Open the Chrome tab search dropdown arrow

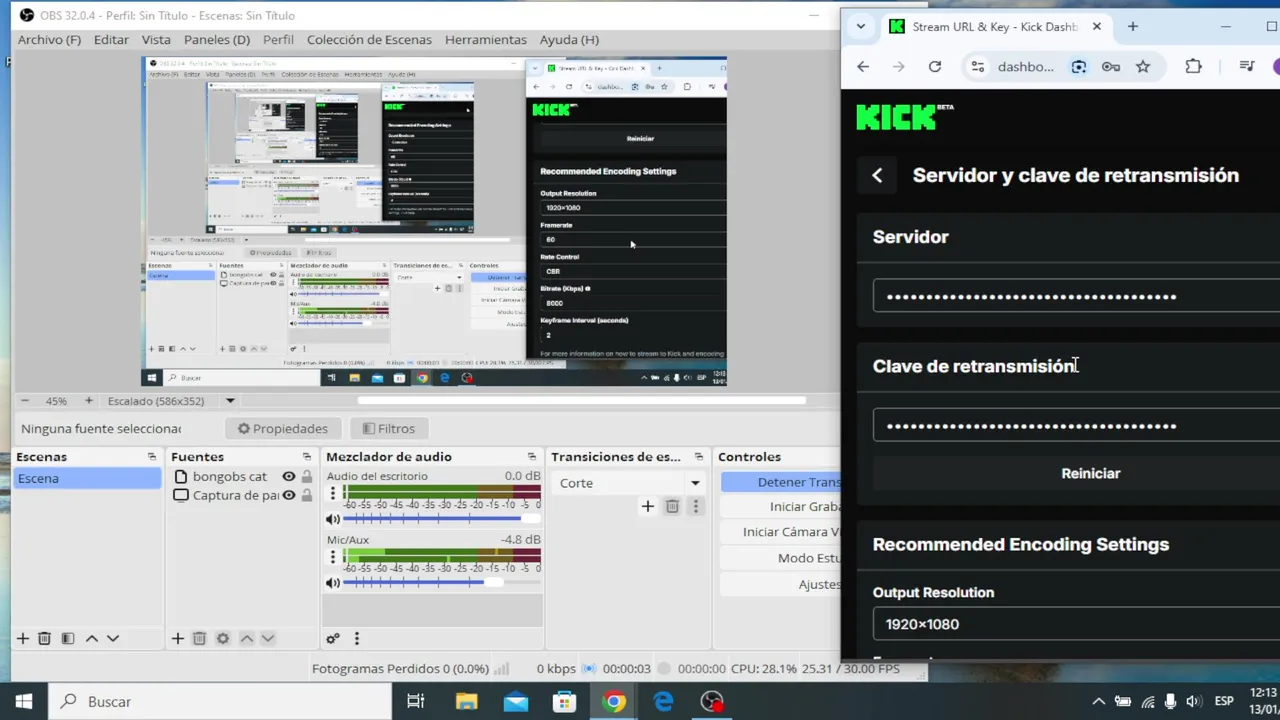(x=861, y=27)
